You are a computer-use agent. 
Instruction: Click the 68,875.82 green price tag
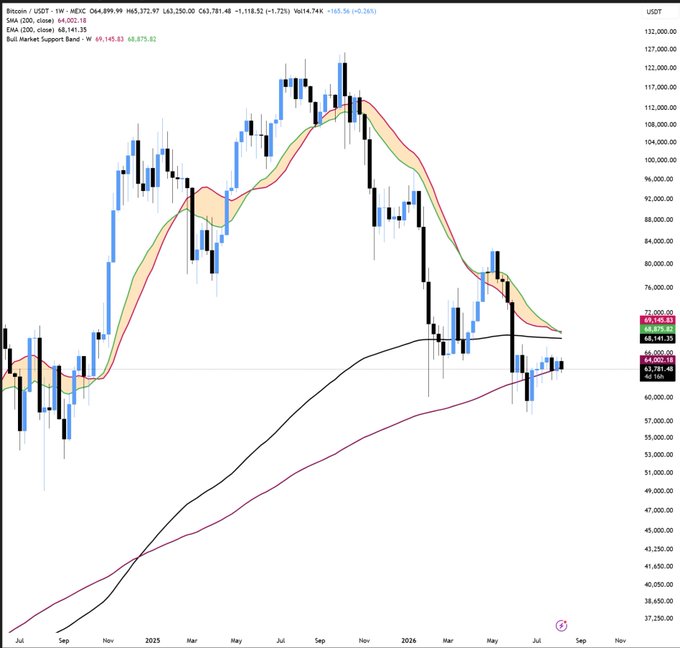tap(658, 329)
